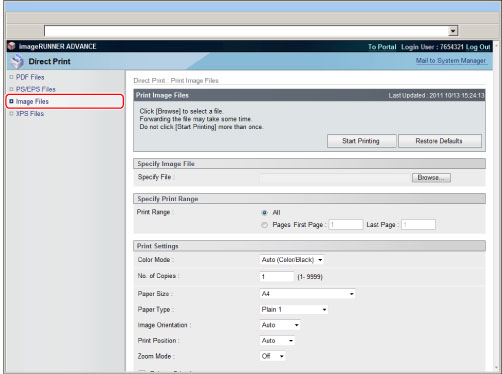The width and height of the screenshot is (502, 374).
Task: Open the Print Position dropdown
Action: point(277,341)
